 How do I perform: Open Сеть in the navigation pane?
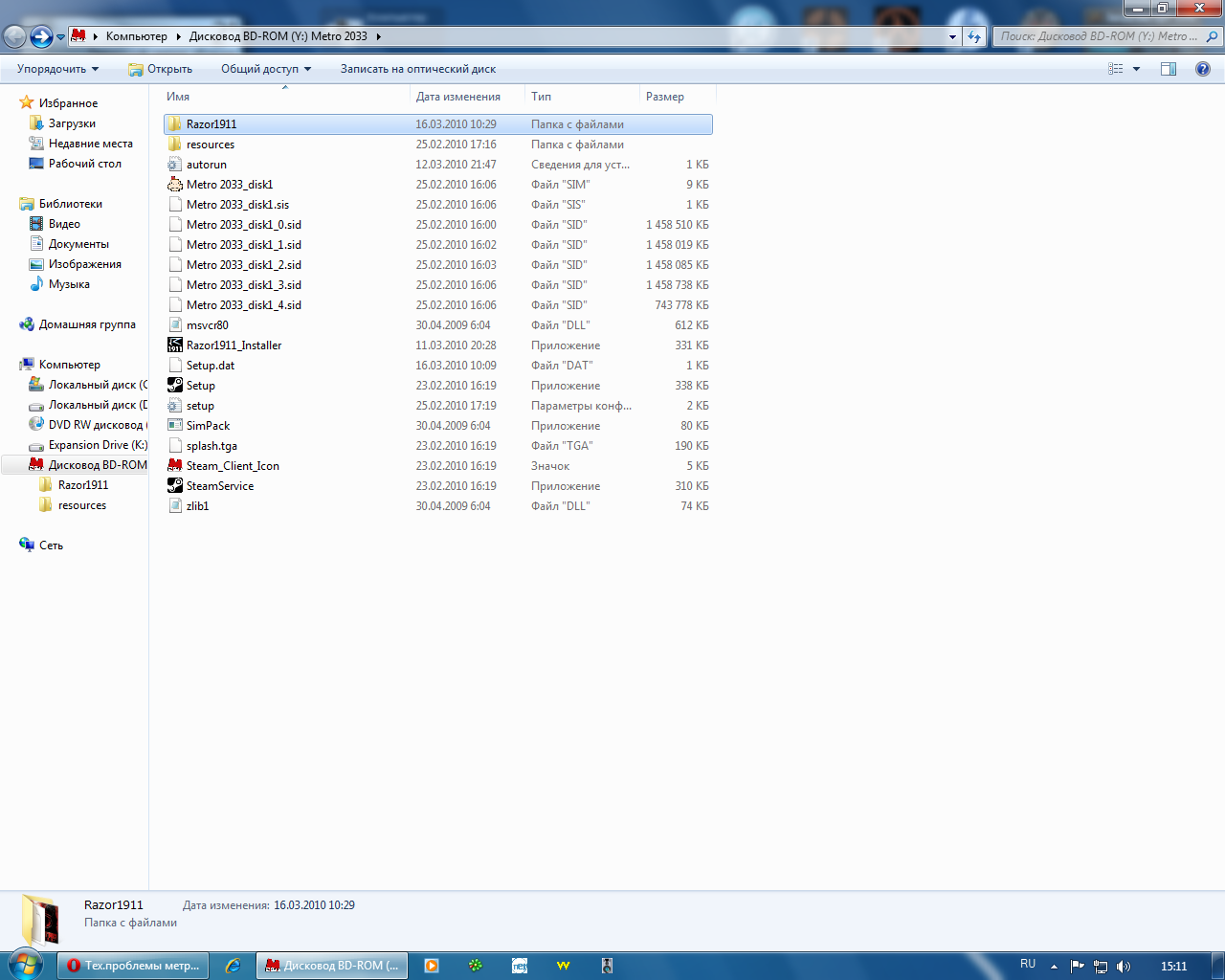(51, 546)
